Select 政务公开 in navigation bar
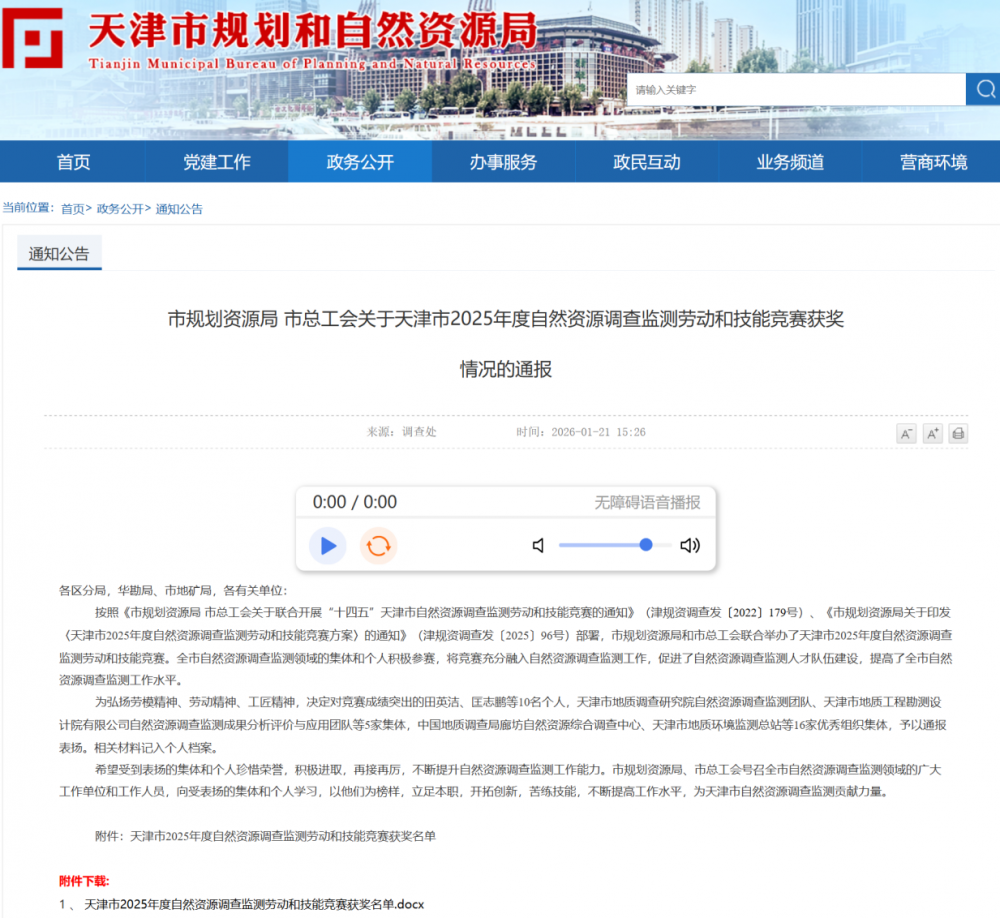Viewport: 1000px width, 918px height. click(360, 162)
